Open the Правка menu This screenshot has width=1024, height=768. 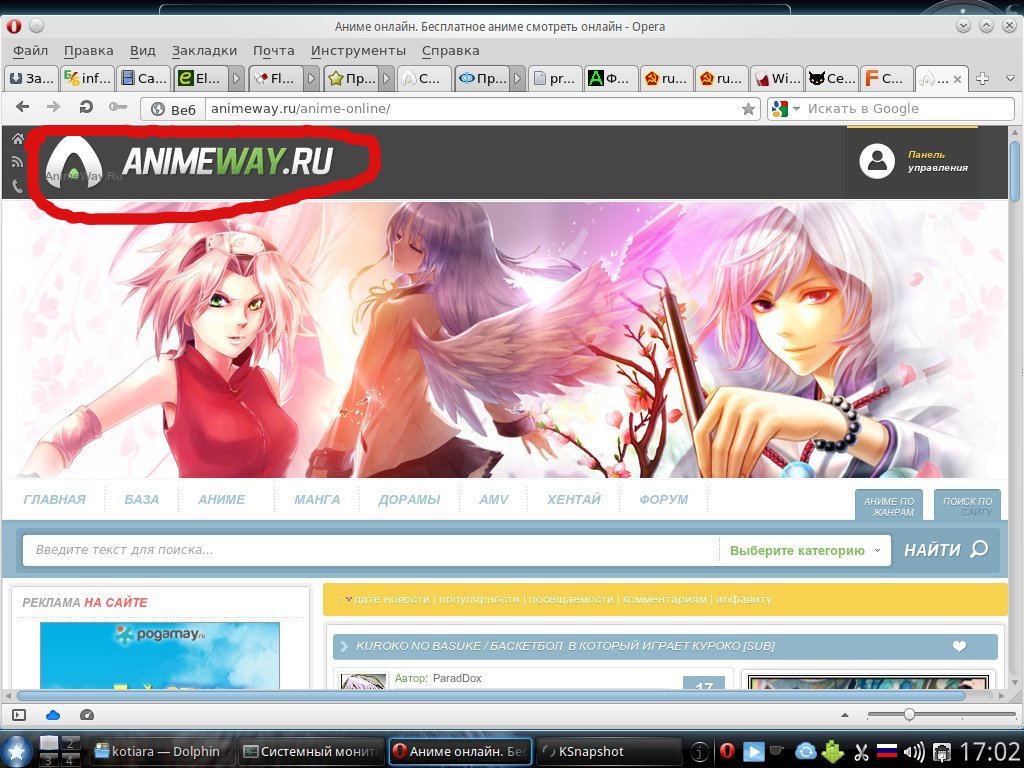coord(88,51)
